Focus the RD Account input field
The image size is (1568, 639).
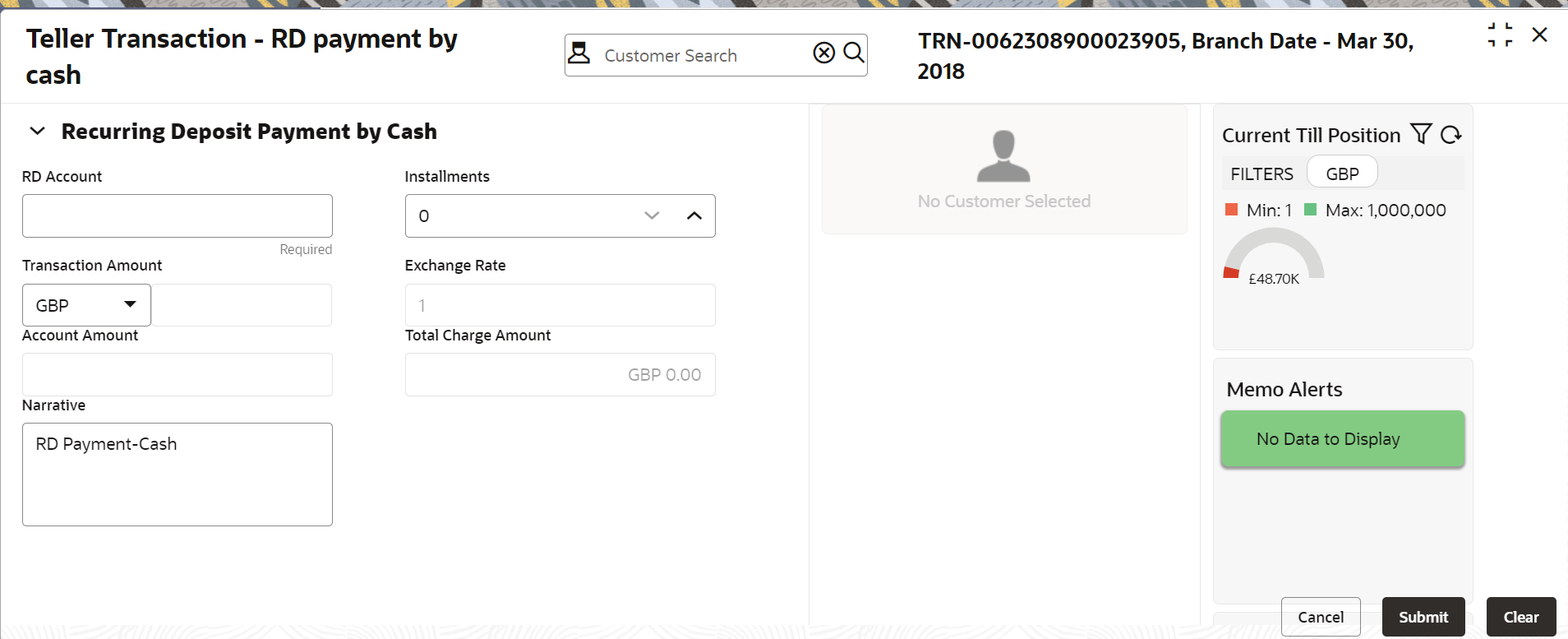click(178, 215)
